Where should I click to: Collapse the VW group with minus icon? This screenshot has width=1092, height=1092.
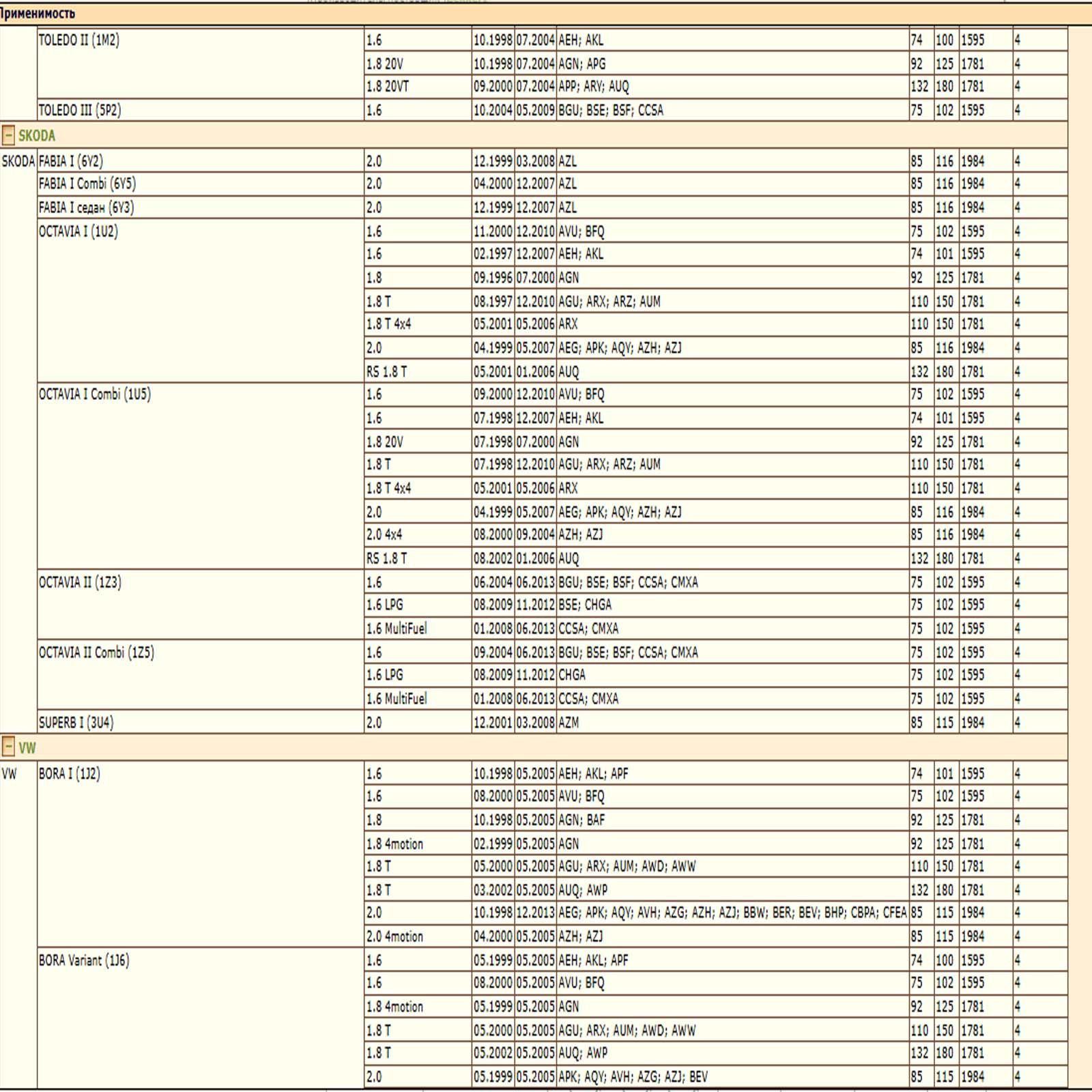8,747
